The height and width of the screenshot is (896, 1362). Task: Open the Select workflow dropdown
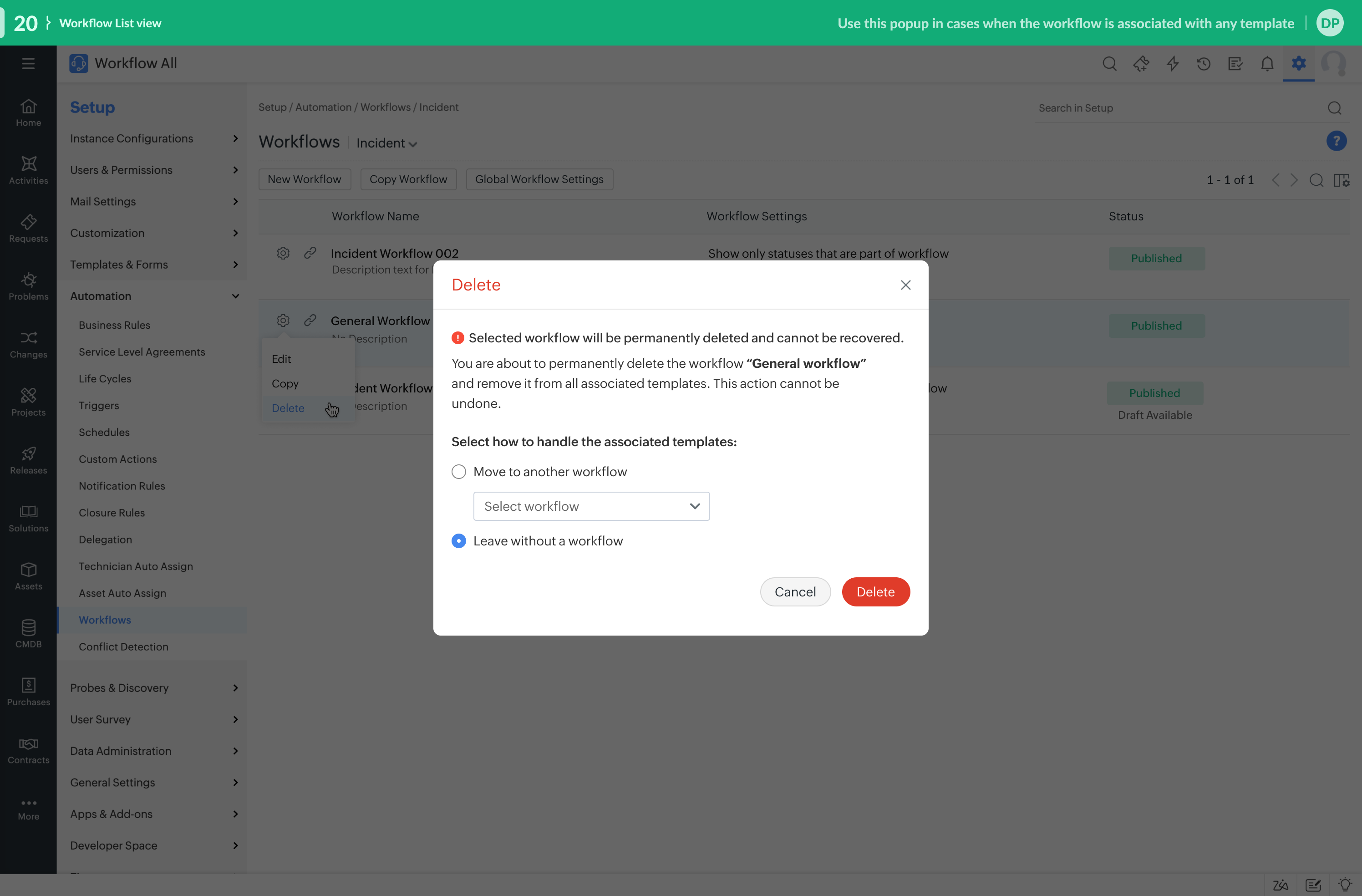point(591,506)
